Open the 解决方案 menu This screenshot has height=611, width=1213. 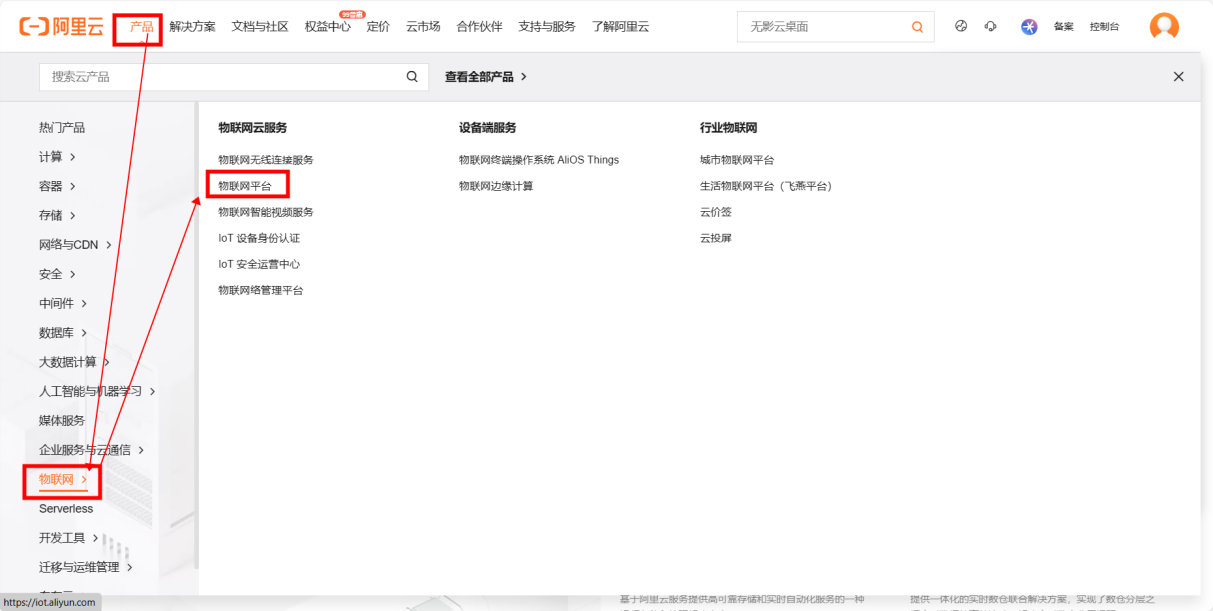(192, 26)
